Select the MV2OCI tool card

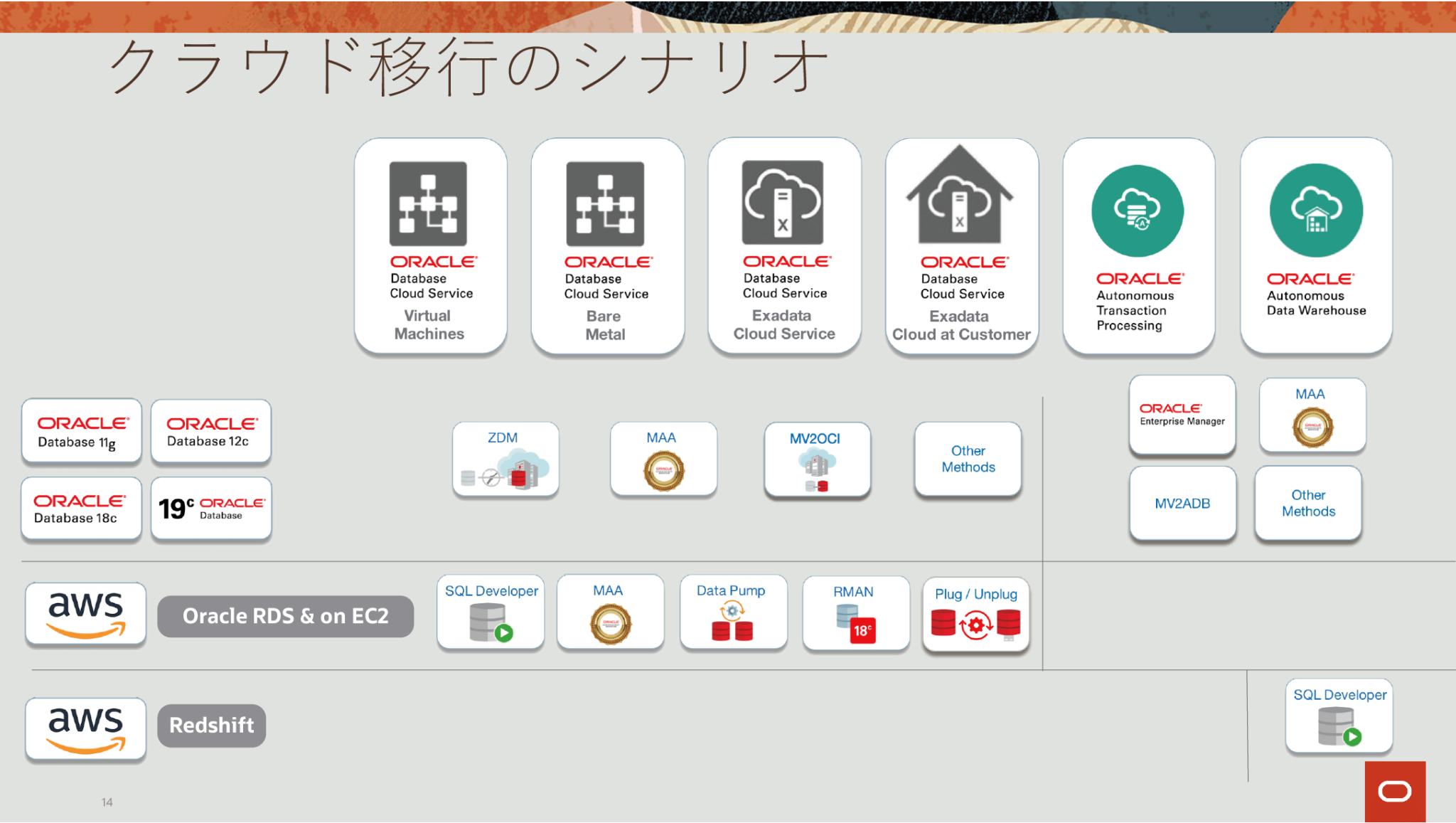point(818,460)
